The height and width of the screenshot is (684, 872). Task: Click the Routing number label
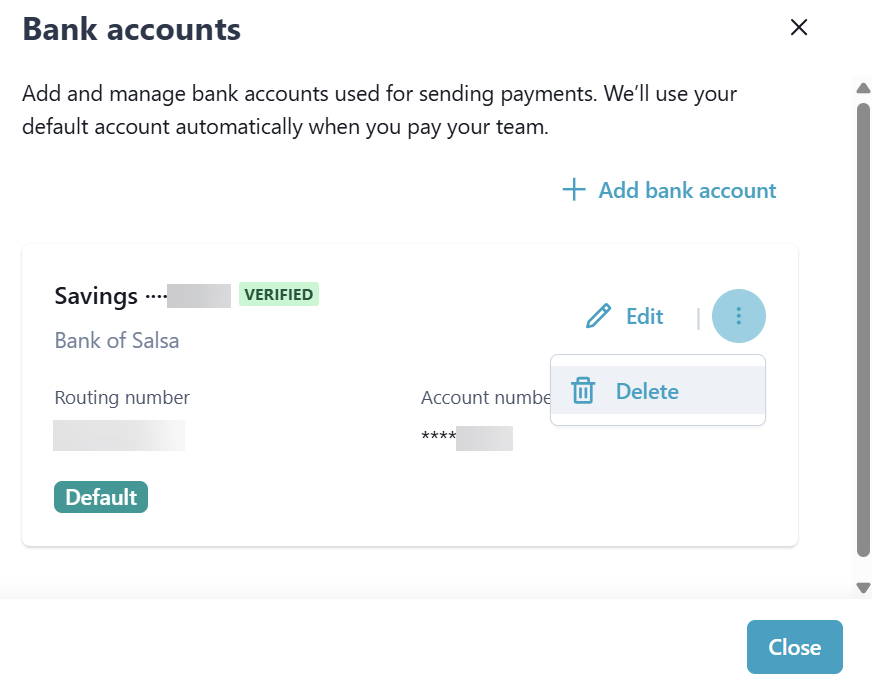122,397
